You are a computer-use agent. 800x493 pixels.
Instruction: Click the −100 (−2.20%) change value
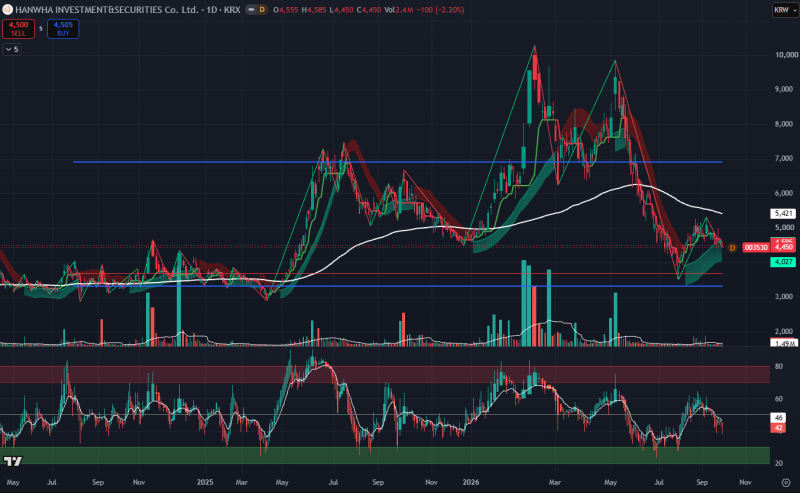pos(440,10)
